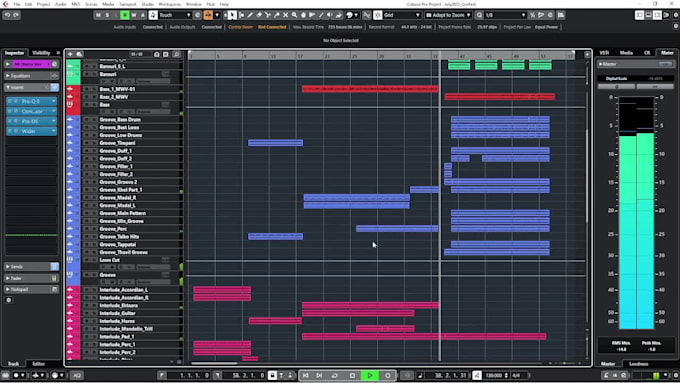Select the Draw pencil tool
This screenshot has width=680, height=383.
pyautogui.click(x=250, y=15)
